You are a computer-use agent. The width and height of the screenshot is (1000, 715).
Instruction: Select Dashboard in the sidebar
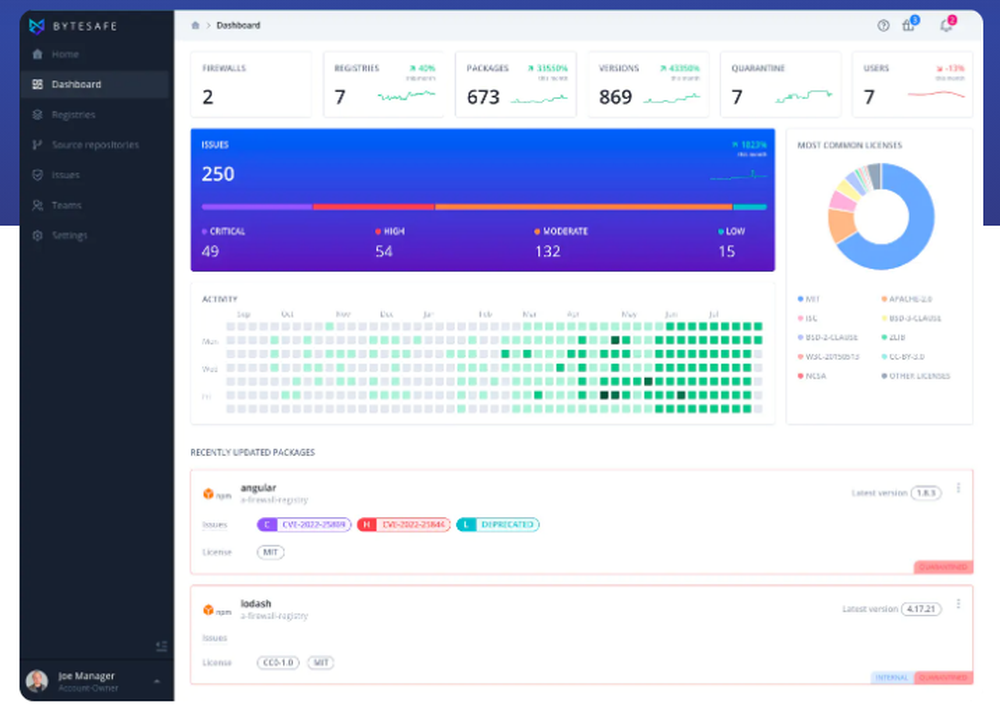pyautogui.click(x=94, y=84)
